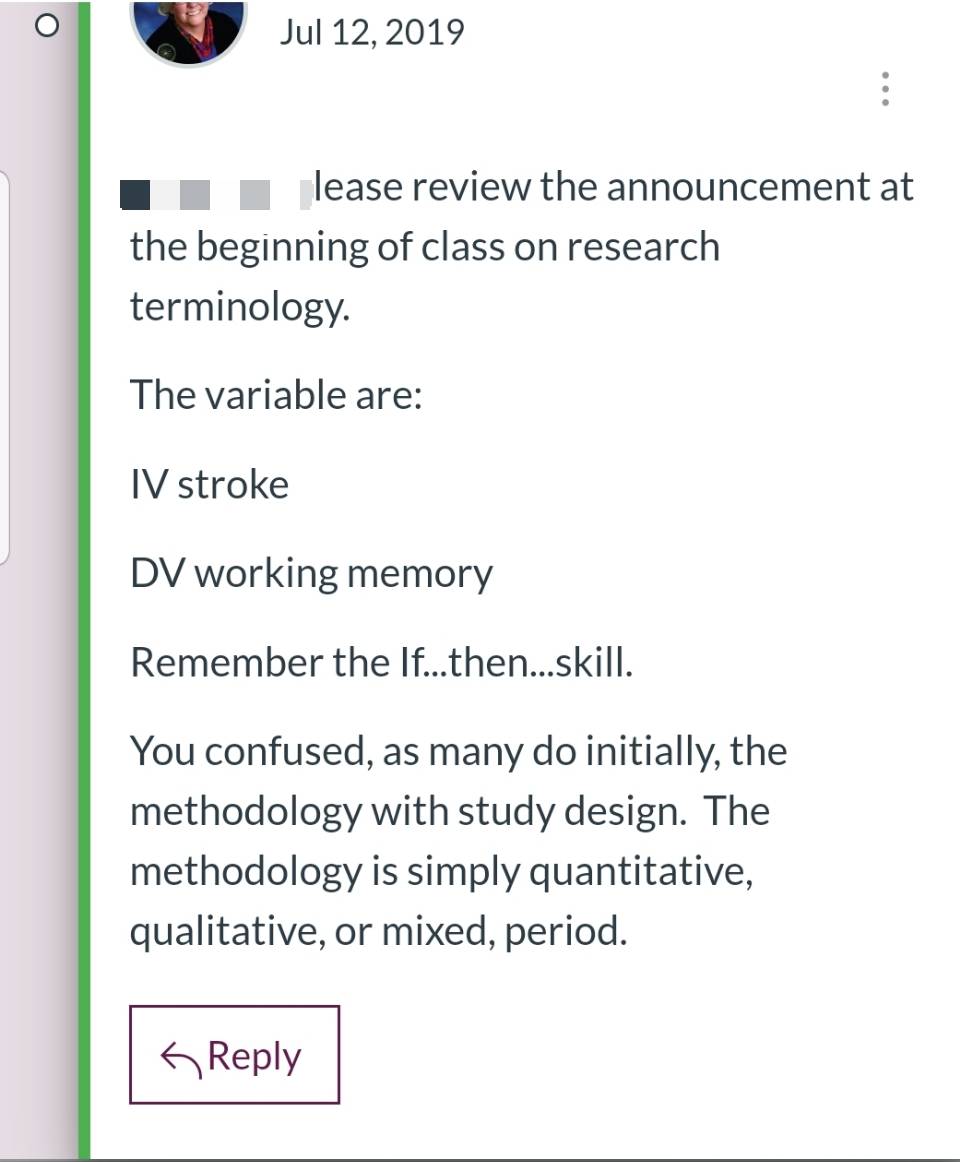Click the line beginning "You confused, as many"
Viewport: 960px width, 1162px height.
point(459,752)
